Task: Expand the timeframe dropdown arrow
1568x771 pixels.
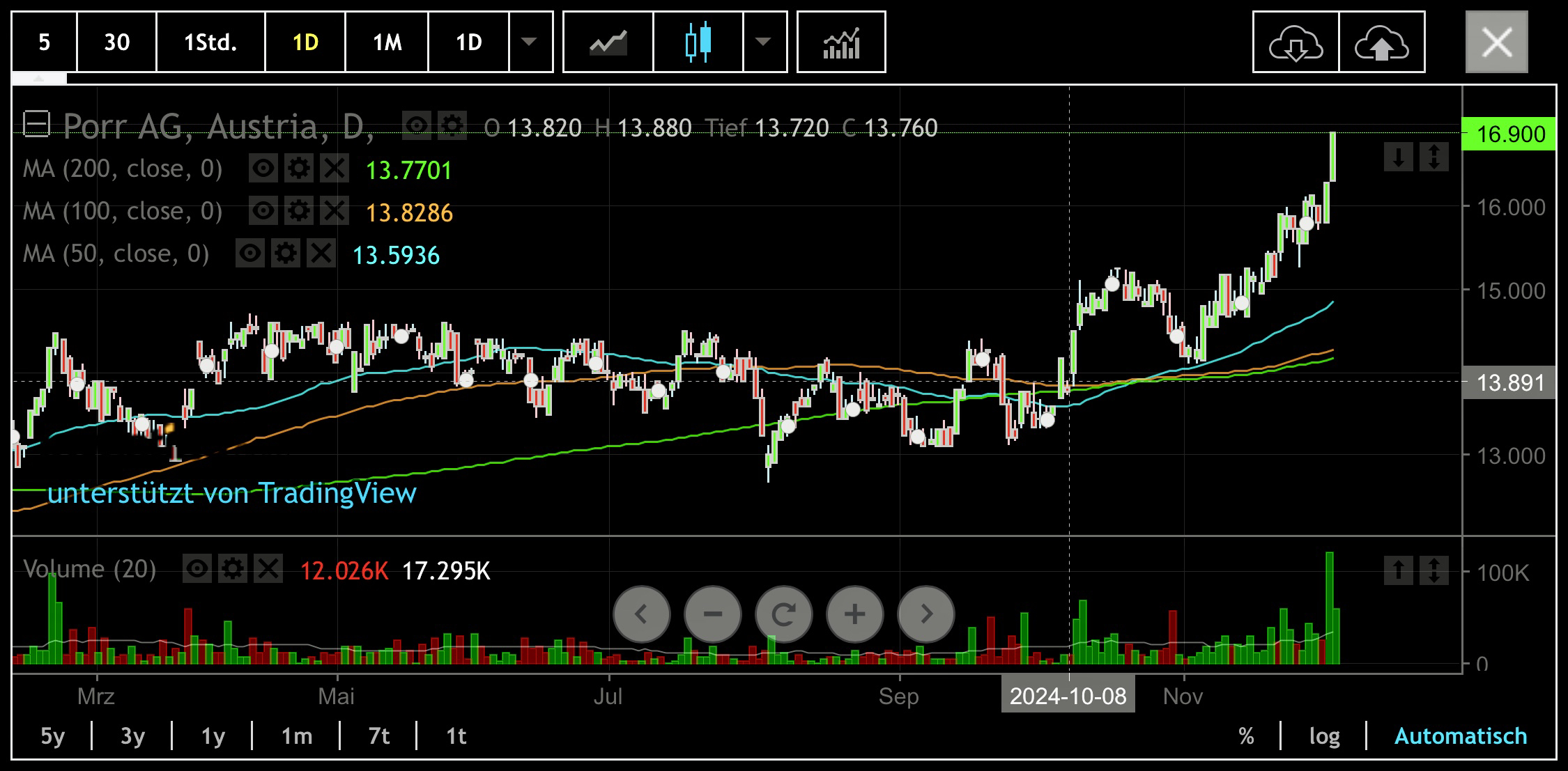Action: [x=530, y=42]
